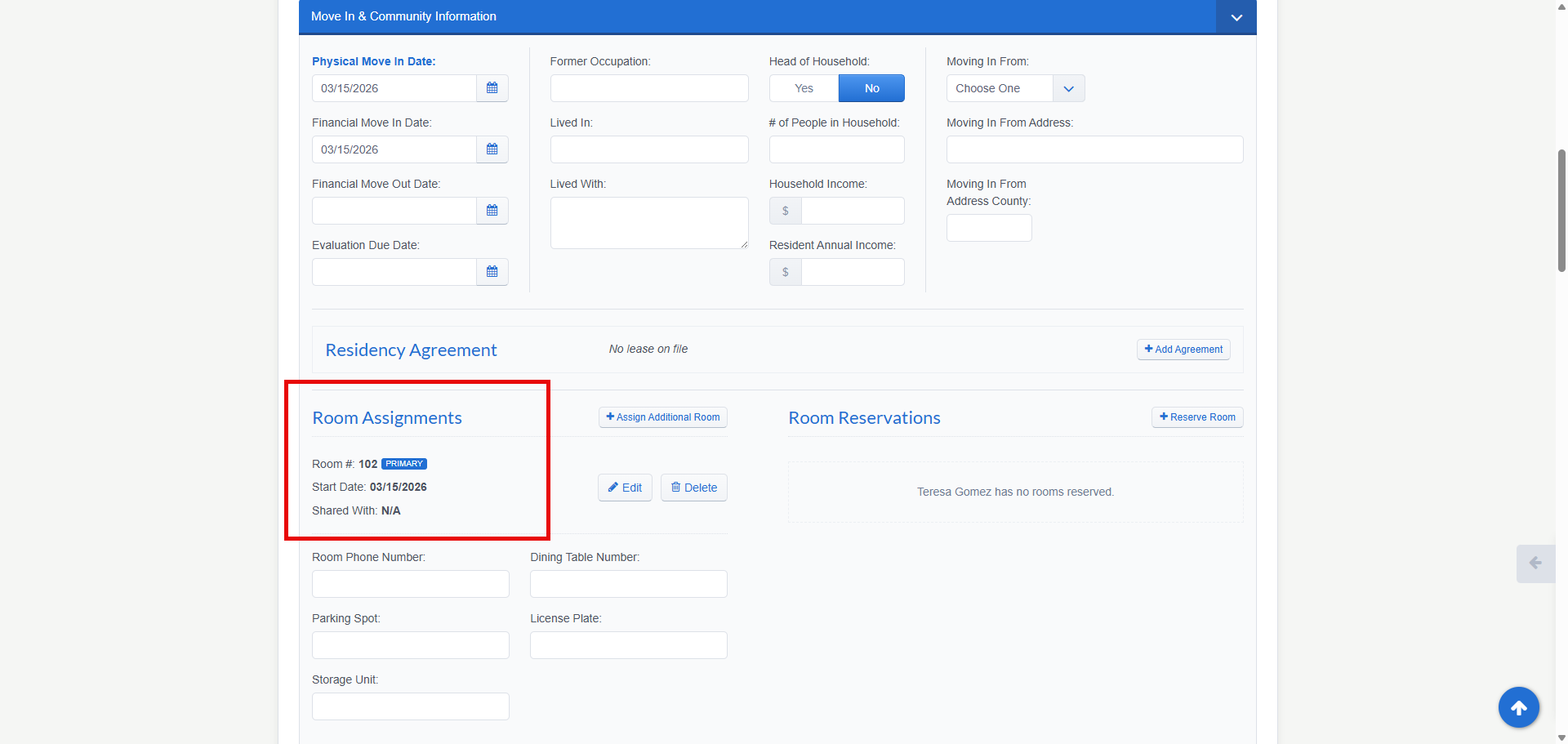Image resolution: width=1568 pixels, height=744 pixels.
Task: Click the 'No lease on file' text
Action: point(648,349)
